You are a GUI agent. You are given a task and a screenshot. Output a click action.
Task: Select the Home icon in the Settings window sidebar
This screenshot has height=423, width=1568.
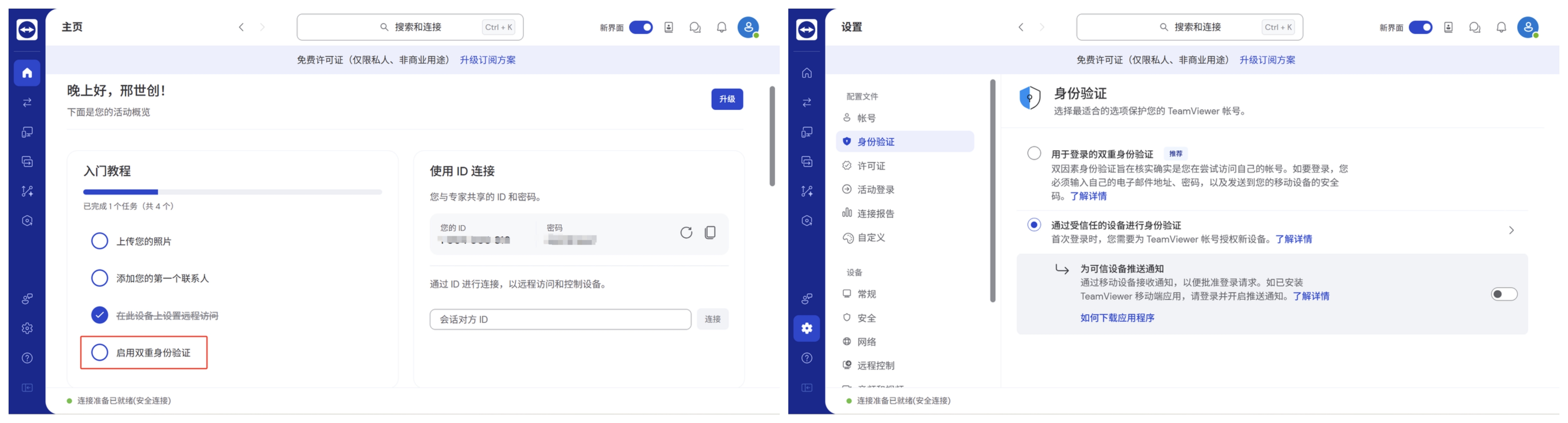click(x=807, y=73)
